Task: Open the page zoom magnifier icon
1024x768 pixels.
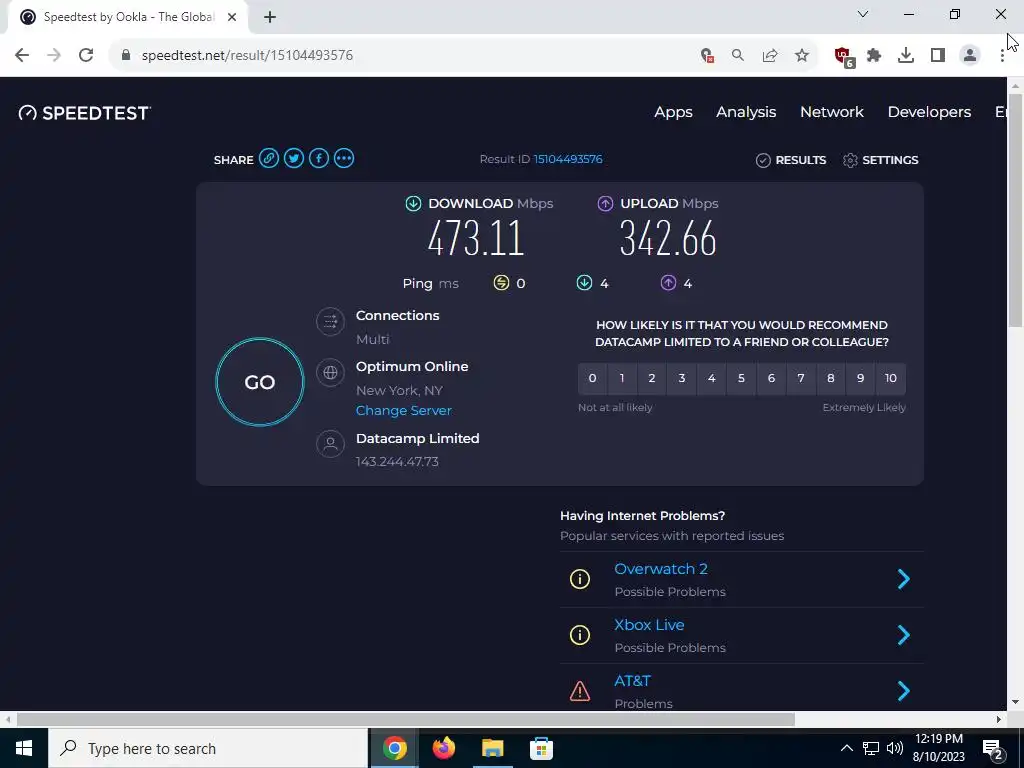Action: click(738, 56)
